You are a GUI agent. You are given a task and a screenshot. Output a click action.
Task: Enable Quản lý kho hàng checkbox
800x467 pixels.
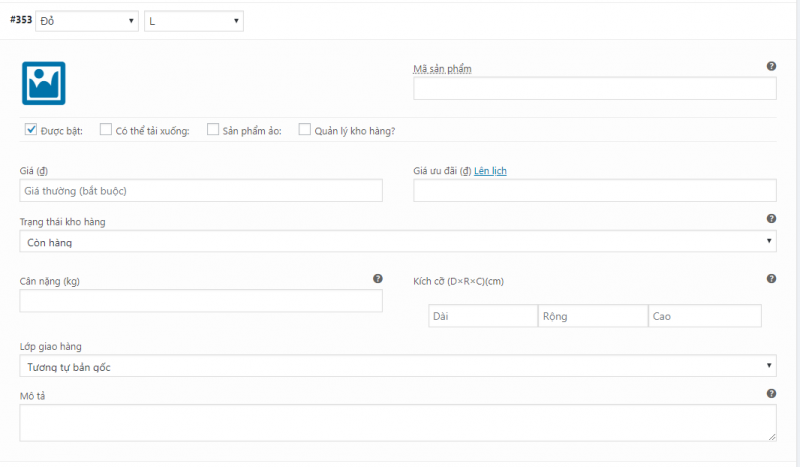click(x=305, y=129)
